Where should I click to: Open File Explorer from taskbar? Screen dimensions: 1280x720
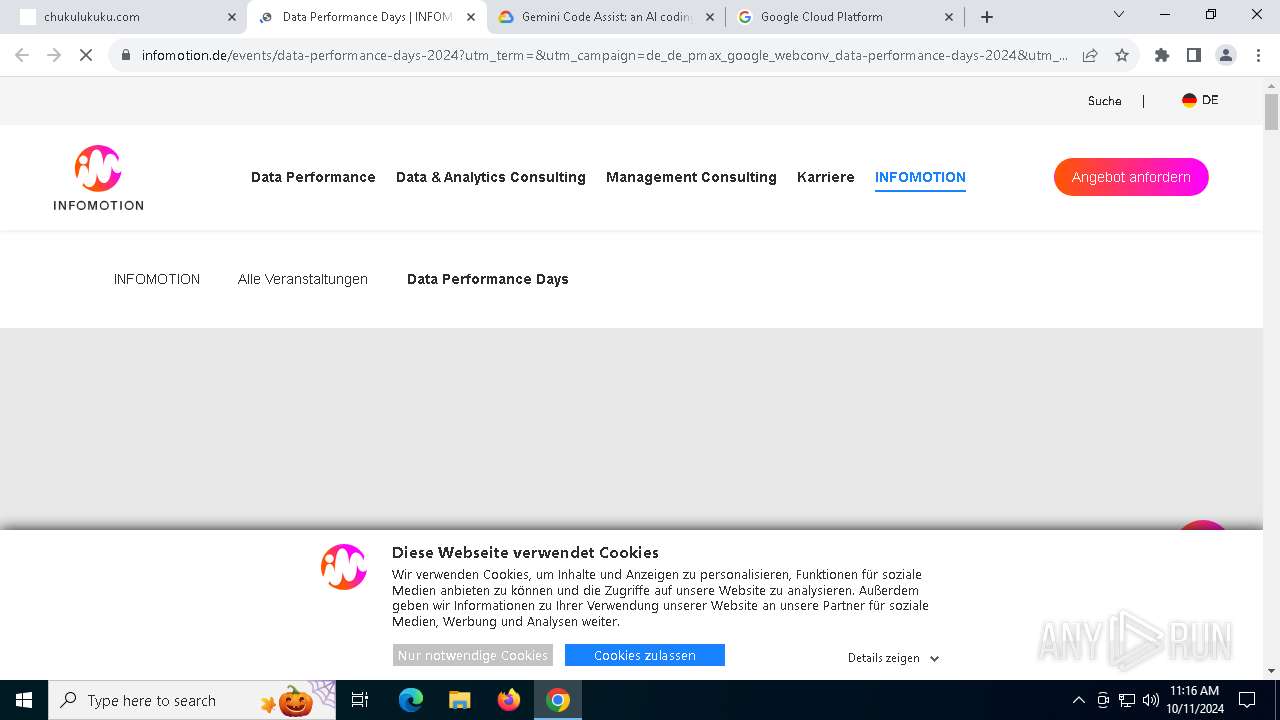[x=460, y=700]
